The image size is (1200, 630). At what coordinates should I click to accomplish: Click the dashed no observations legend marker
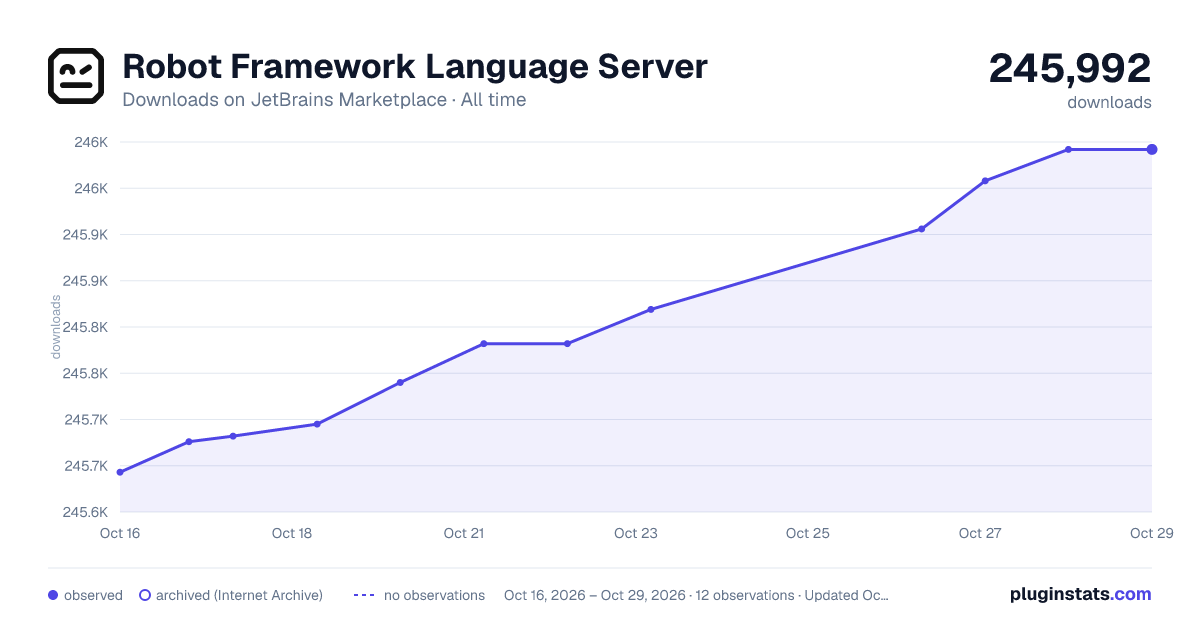click(364, 595)
